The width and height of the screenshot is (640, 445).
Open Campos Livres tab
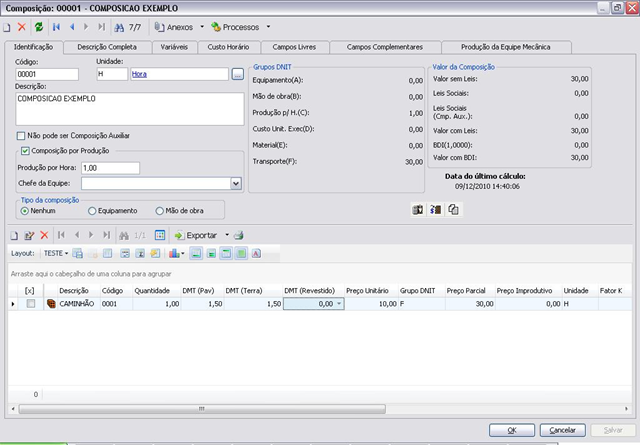pyautogui.click(x=294, y=47)
